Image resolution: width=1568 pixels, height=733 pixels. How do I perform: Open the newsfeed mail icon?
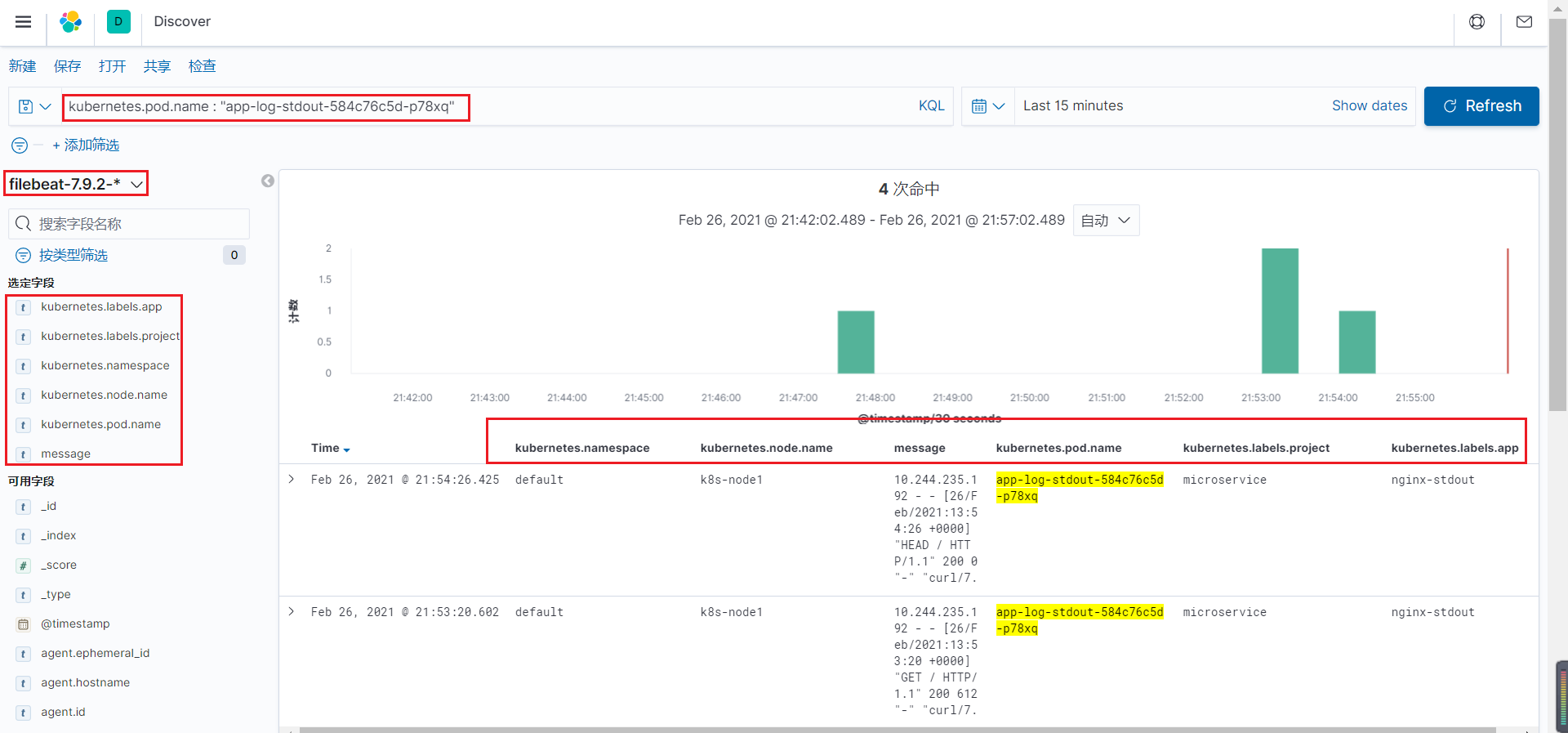[1524, 22]
